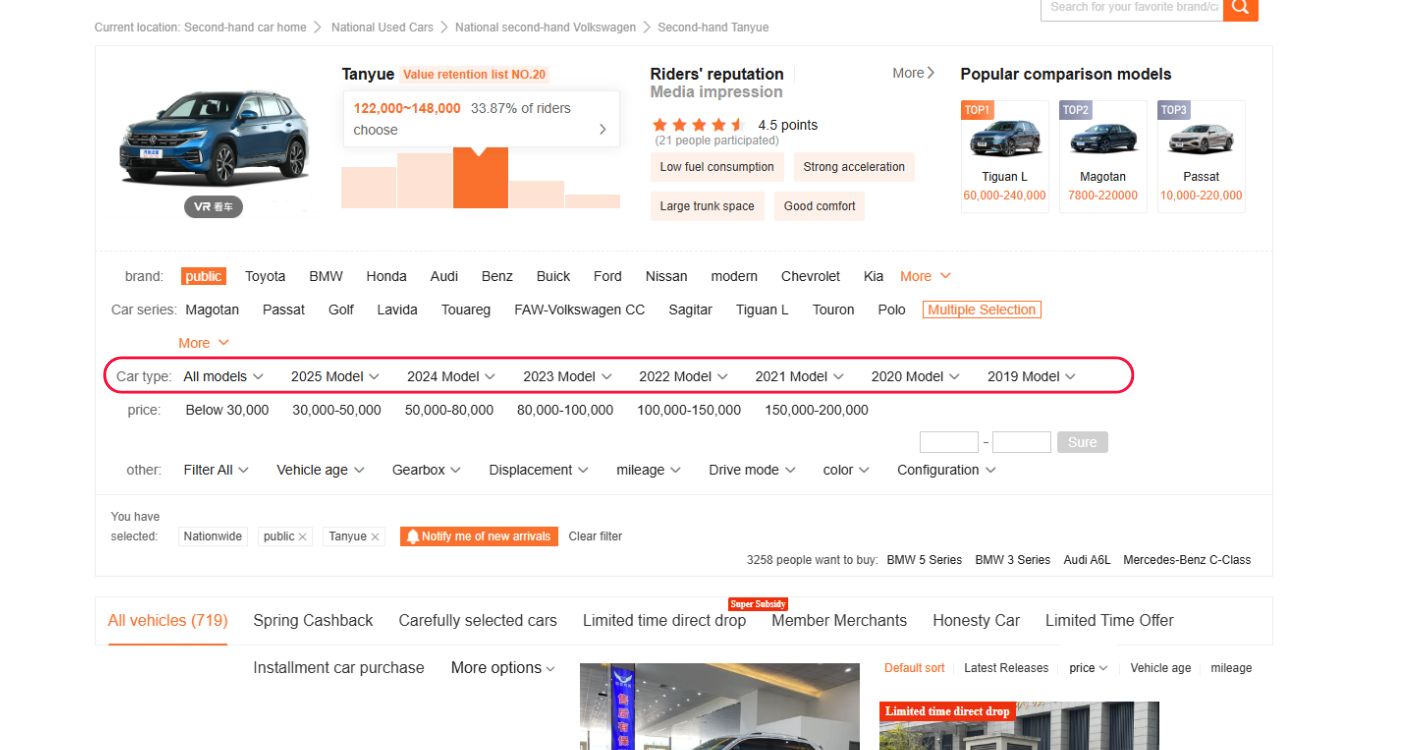The width and height of the screenshot is (1425, 750).
Task: Open 2023 Model dropdown
Action: (567, 376)
